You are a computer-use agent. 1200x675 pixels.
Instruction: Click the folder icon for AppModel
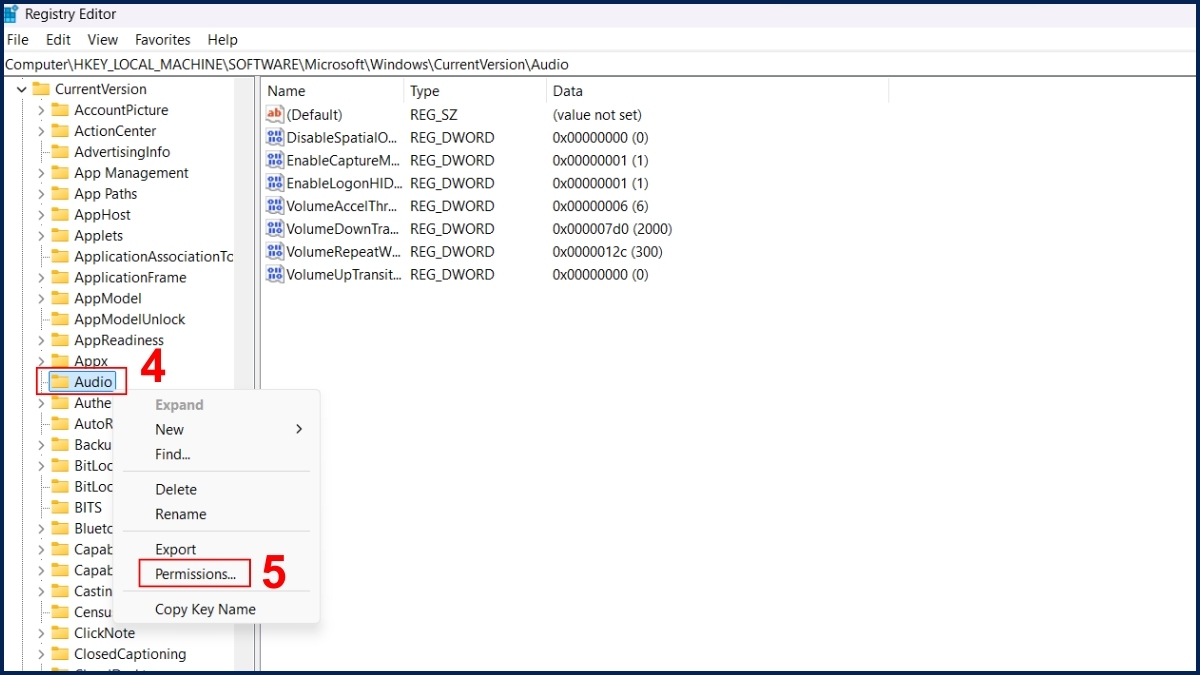click(x=60, y=298)
